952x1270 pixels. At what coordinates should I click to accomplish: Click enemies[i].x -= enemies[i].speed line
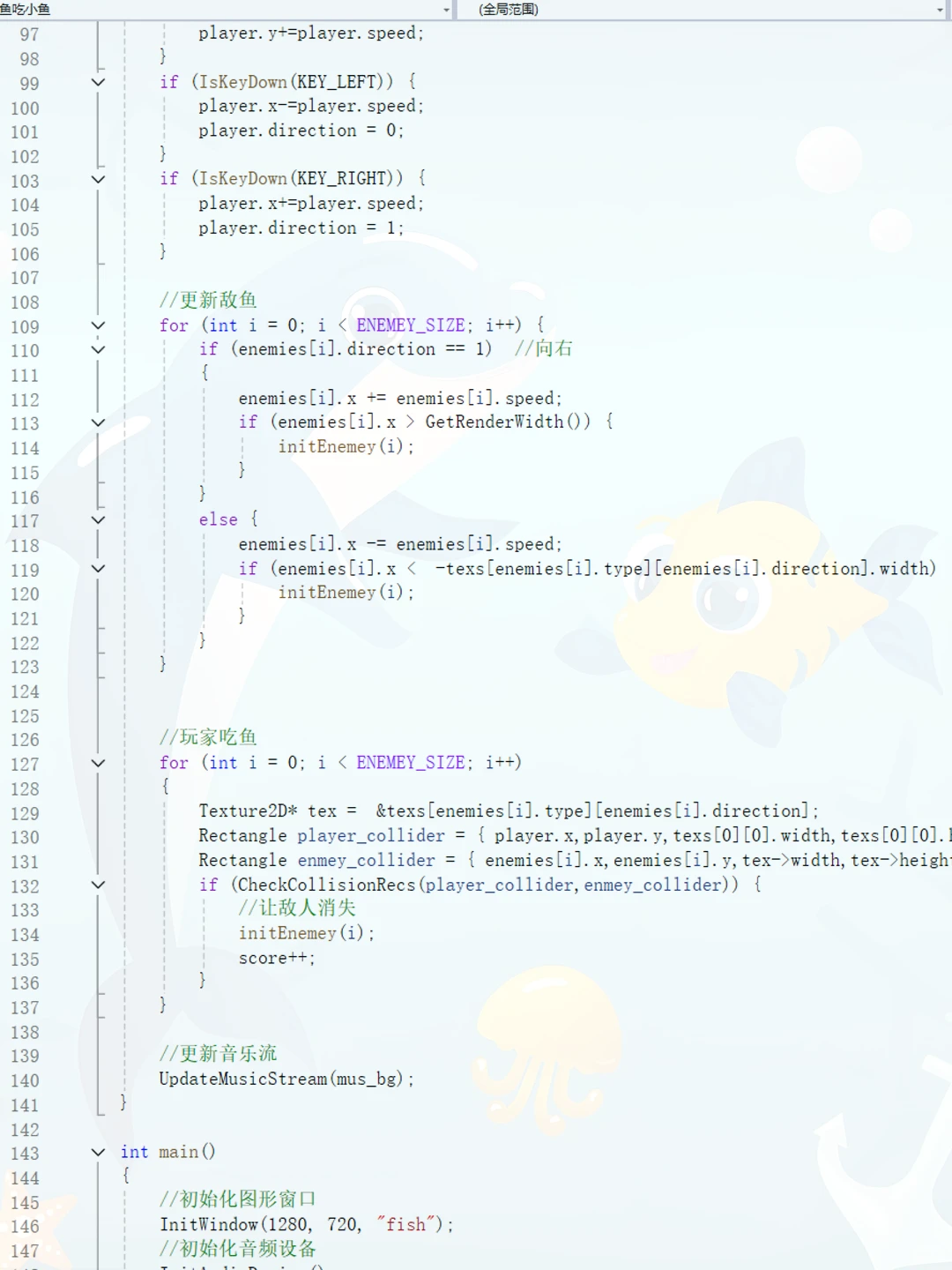400,544
